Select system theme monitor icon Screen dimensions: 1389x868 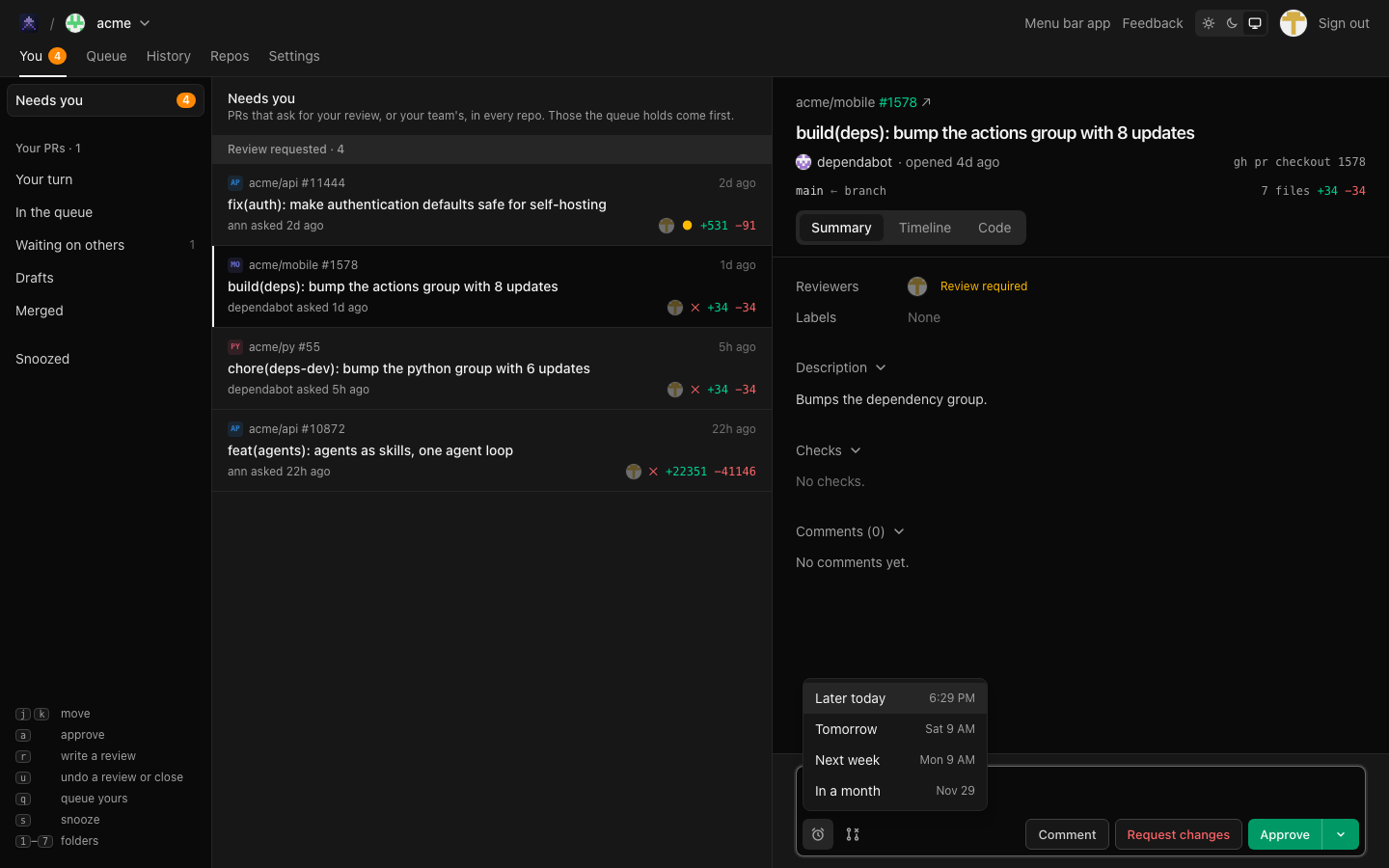[x=1255, y=23]
